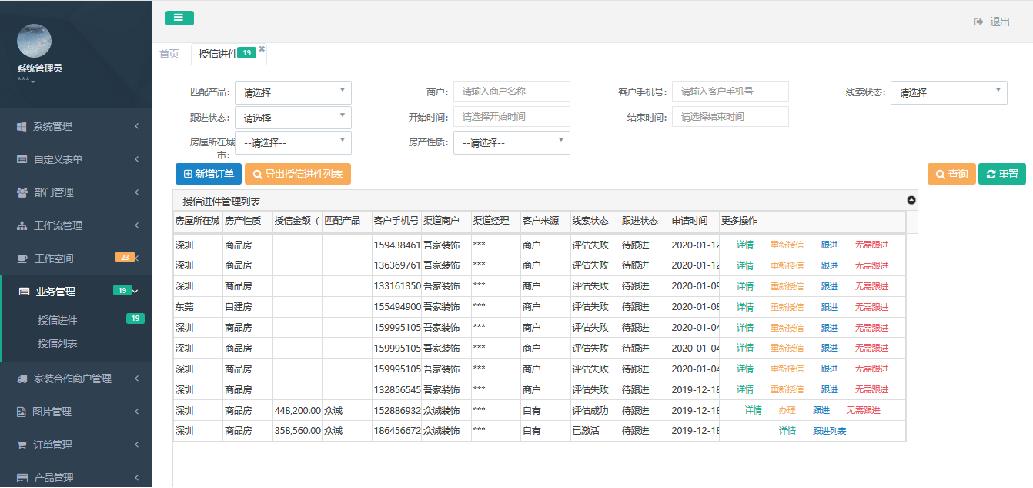Click the 部门管理 people icon in sidebar
Image resolution: width=1033 pixels, height=488 pixels.
[21, 192]
